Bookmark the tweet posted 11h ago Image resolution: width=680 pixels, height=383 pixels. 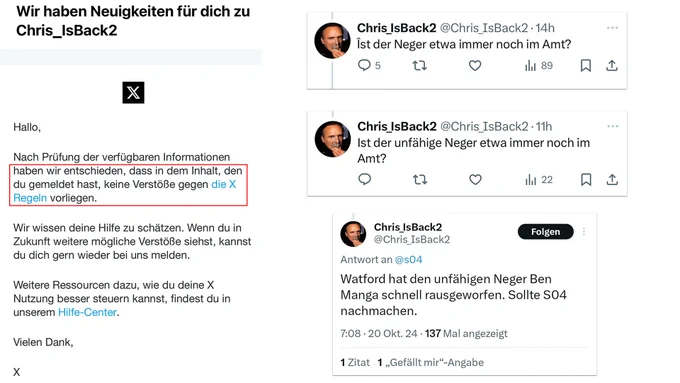tap(586, 179)
